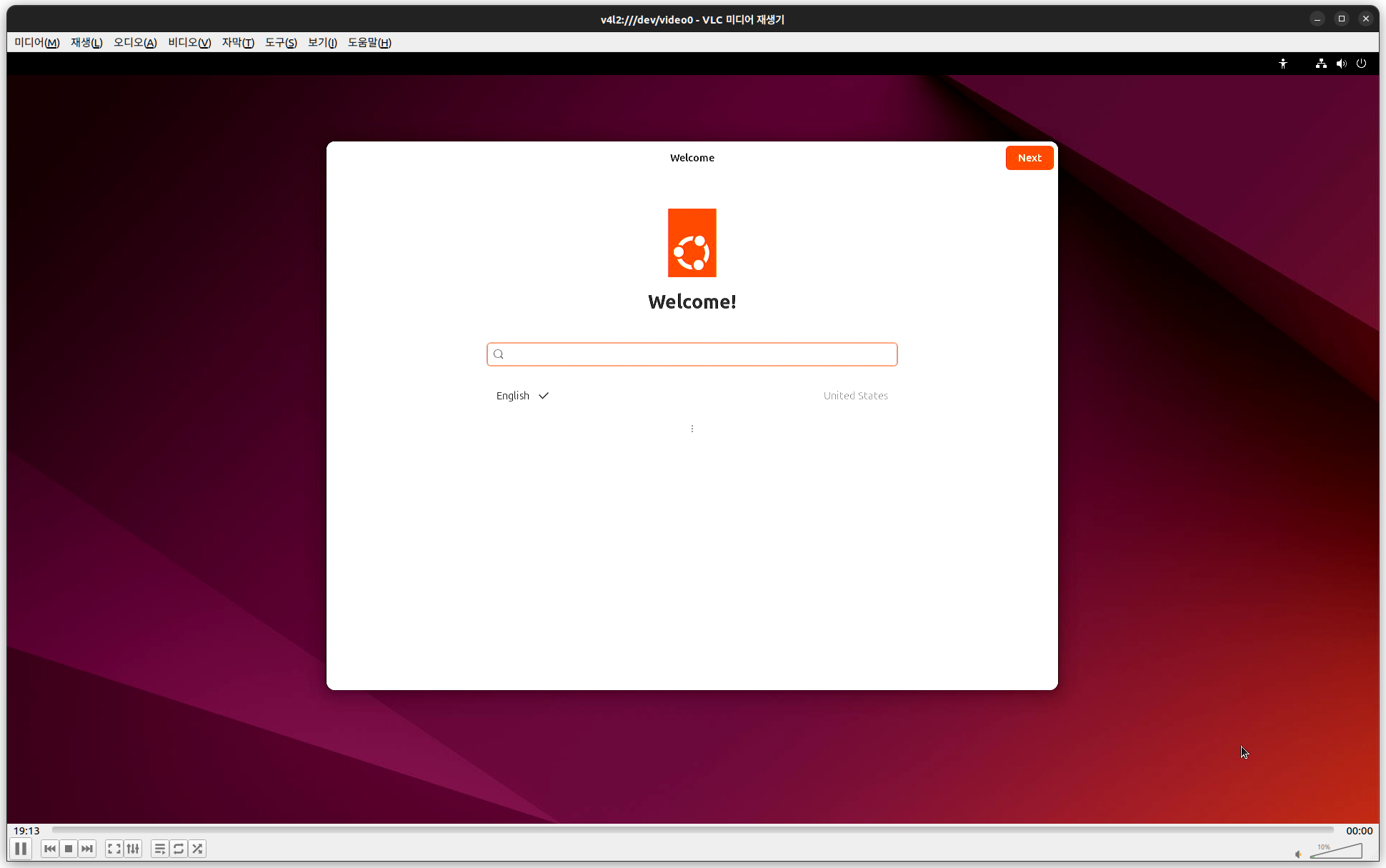
Task: Stop playback with the stop button
Action: 69,849
